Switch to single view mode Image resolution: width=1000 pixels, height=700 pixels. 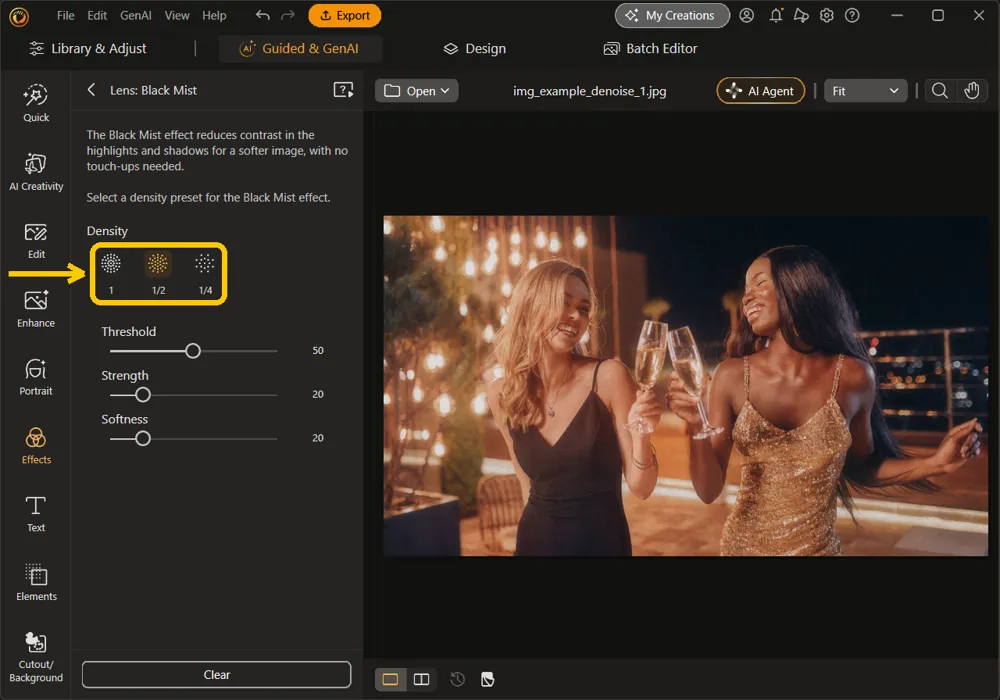[x=390, y=679]
